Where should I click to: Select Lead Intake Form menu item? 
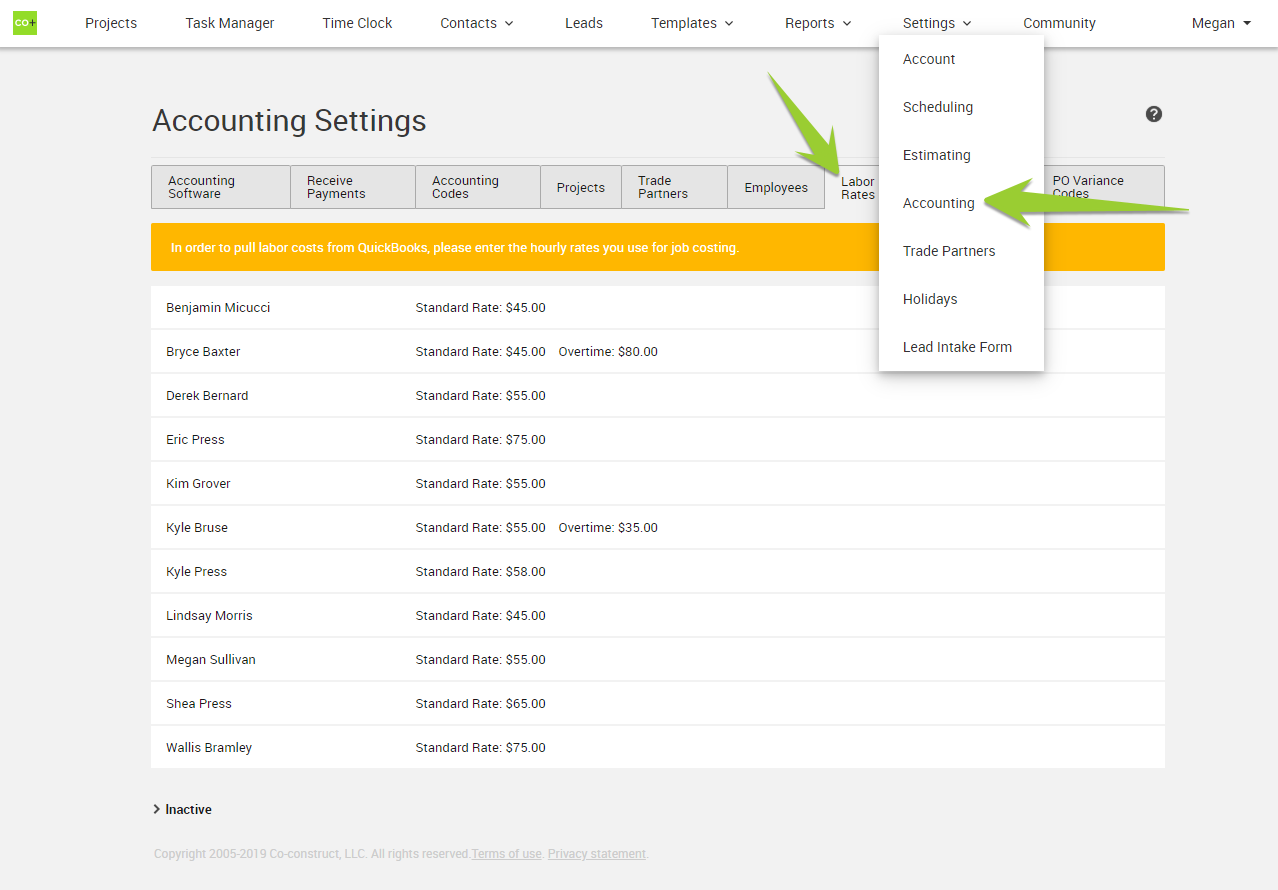pyautogui.click(x=957, y=347)
